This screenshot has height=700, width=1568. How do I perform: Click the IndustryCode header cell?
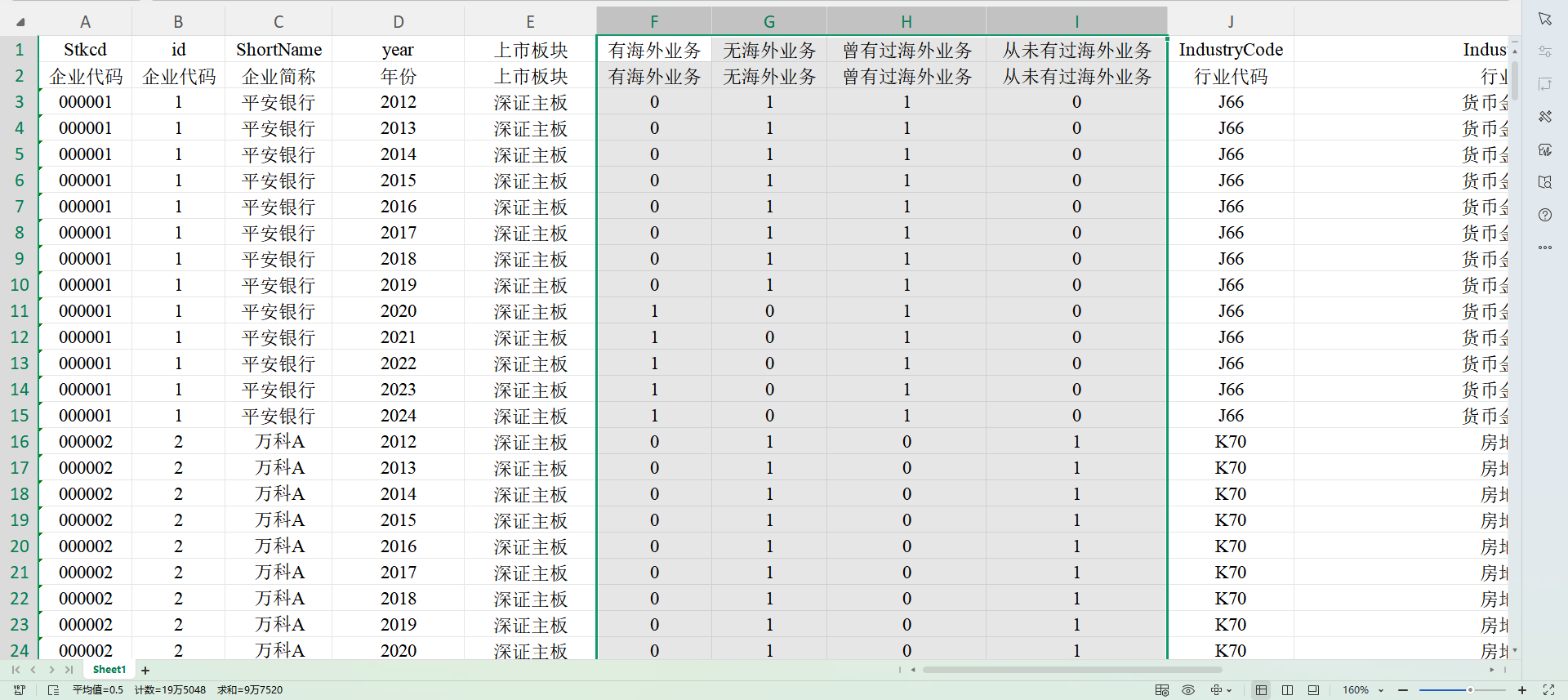1230,50
